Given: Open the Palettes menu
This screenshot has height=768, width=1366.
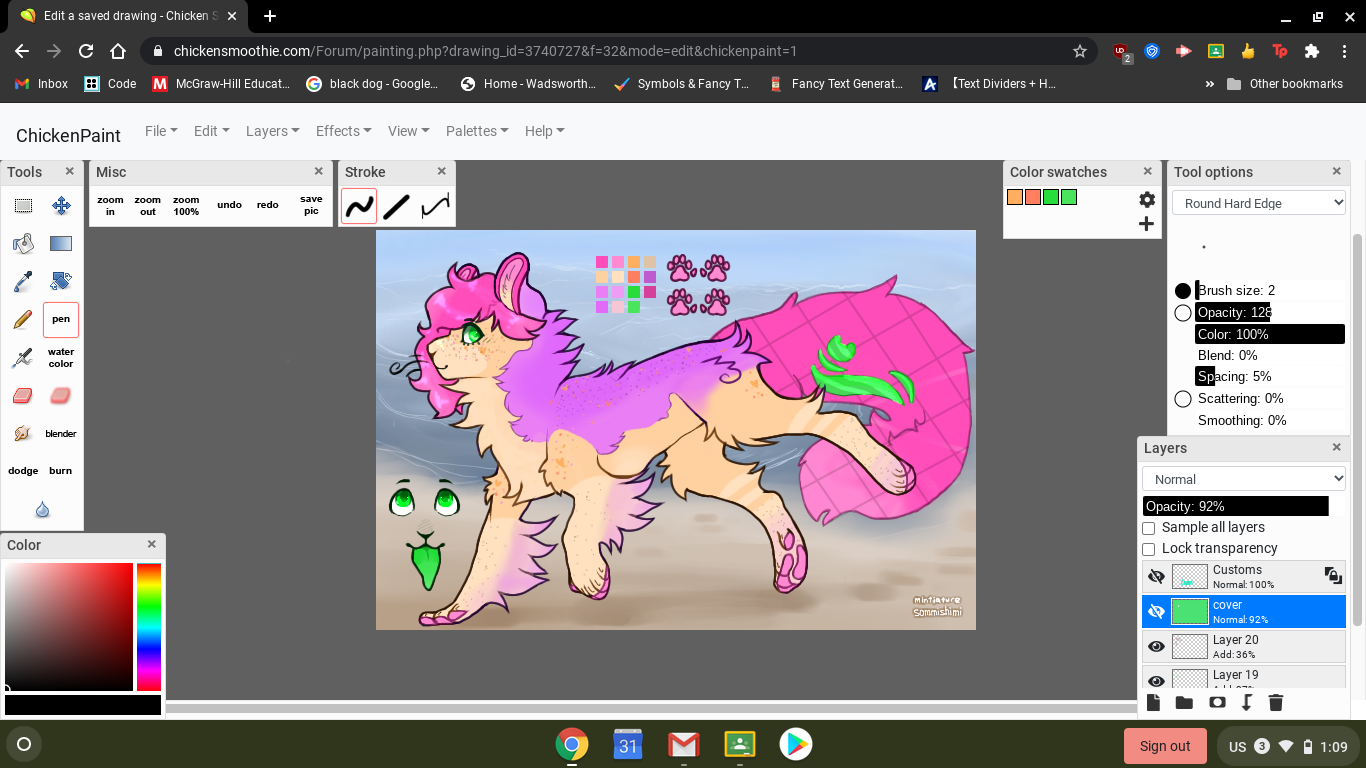Looking at the screenshot, I should (477, 131).
